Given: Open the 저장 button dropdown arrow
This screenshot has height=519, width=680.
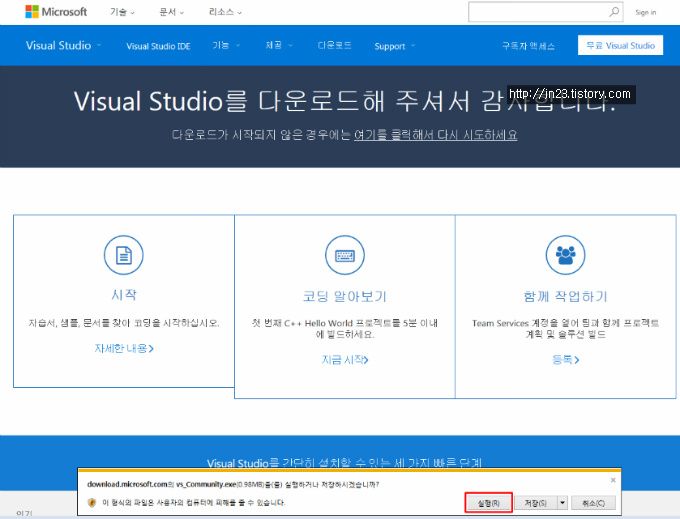Looking at the screenshot, I should point(562,503).
